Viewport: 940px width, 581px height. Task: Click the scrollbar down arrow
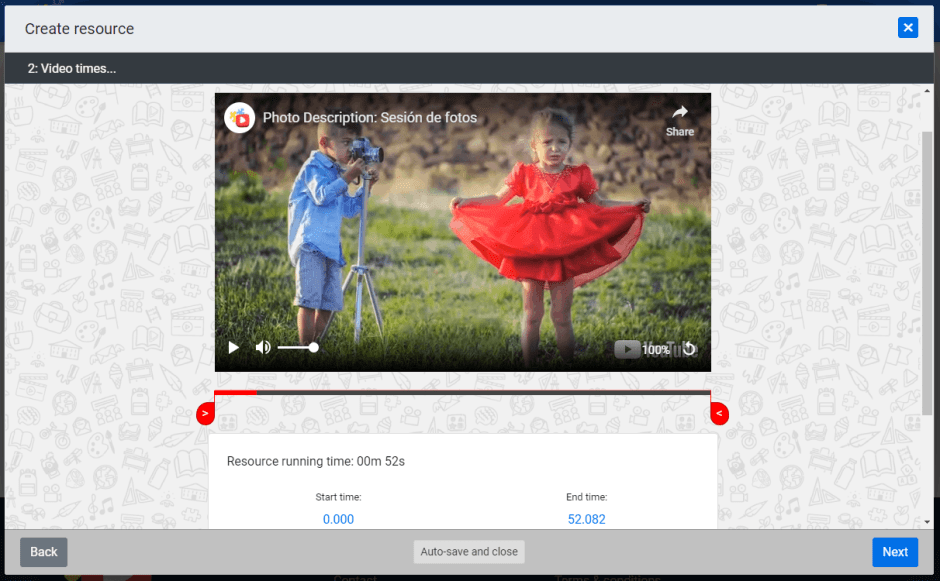click(927, 521)
